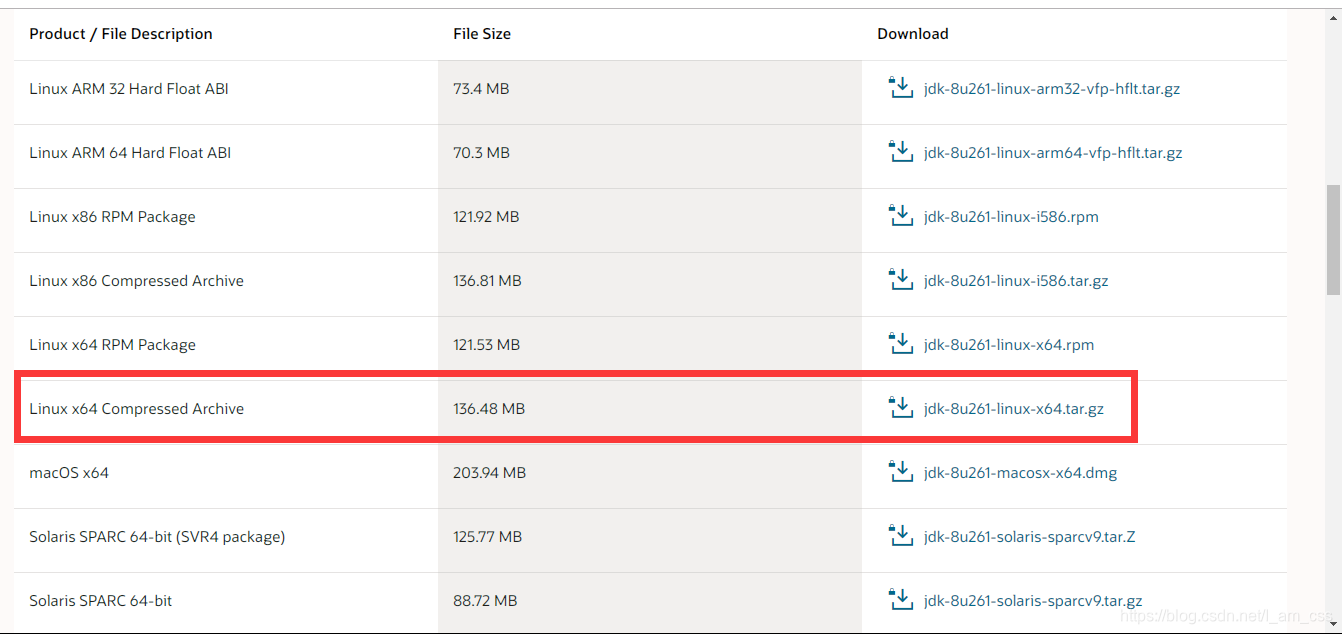This screenshot has width=1342, height=634.
Task: Click download icon beside jdk-8u261-linux-x64.tar.gz
Action: [x=901, y=408]
